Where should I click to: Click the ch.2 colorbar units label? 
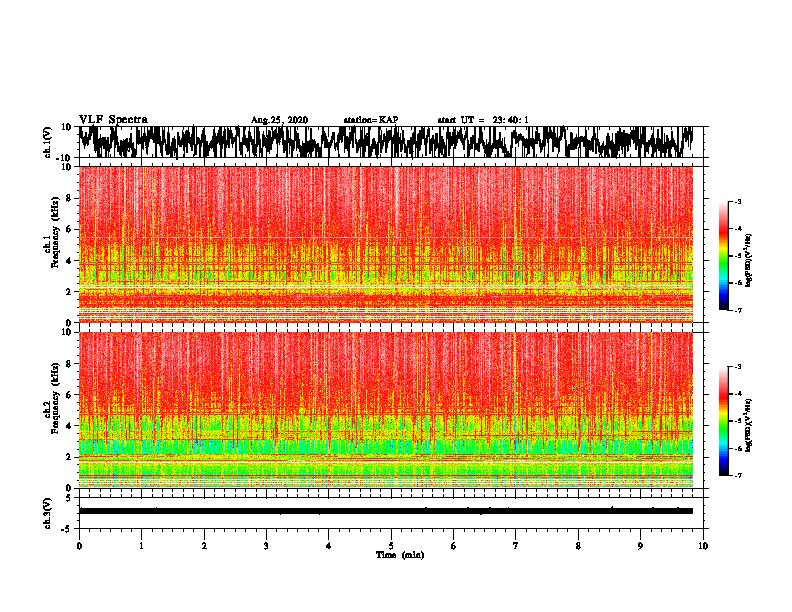coord(749,425)
